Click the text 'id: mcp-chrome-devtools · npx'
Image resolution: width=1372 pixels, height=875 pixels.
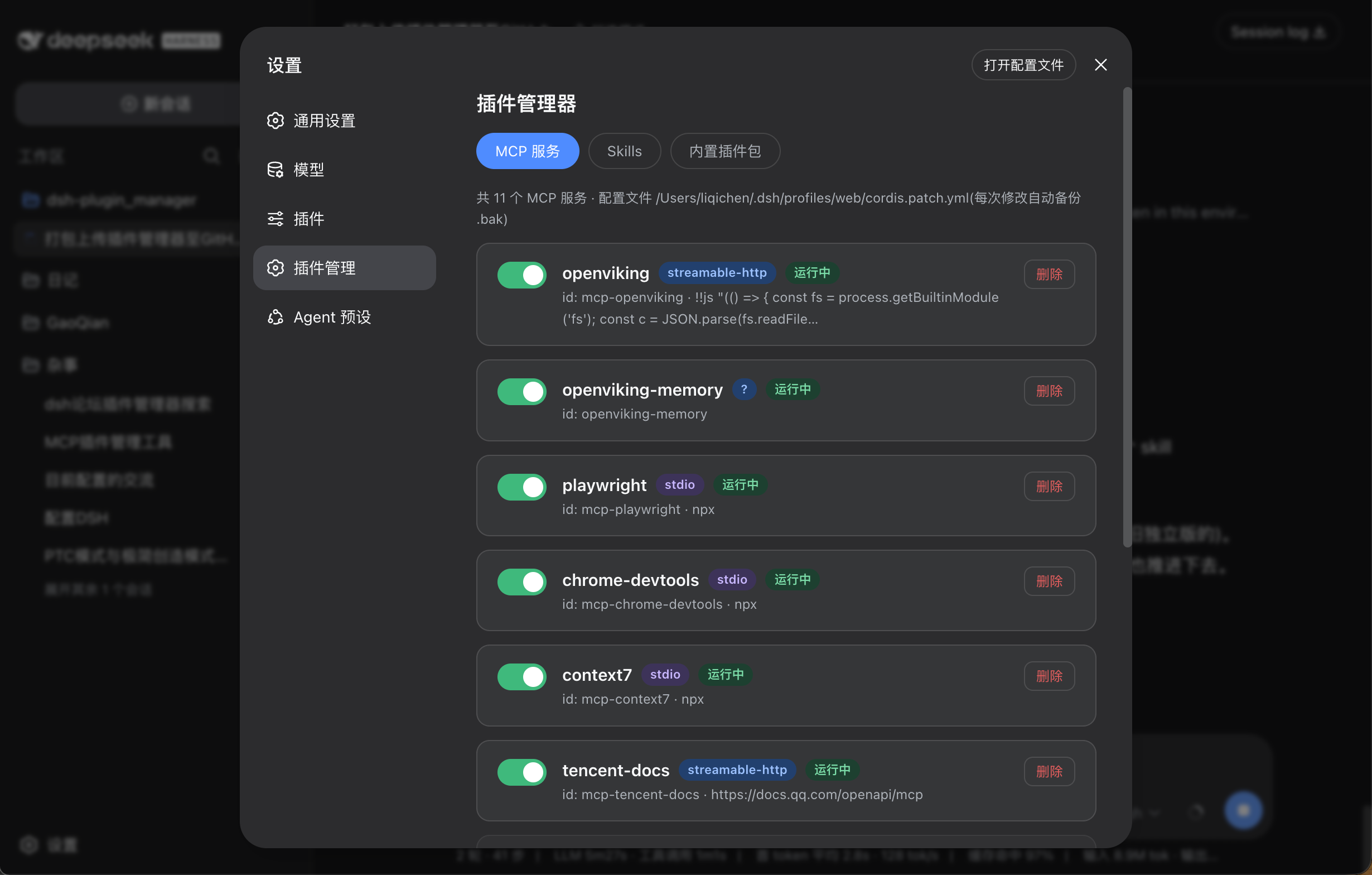click(659, 604)
